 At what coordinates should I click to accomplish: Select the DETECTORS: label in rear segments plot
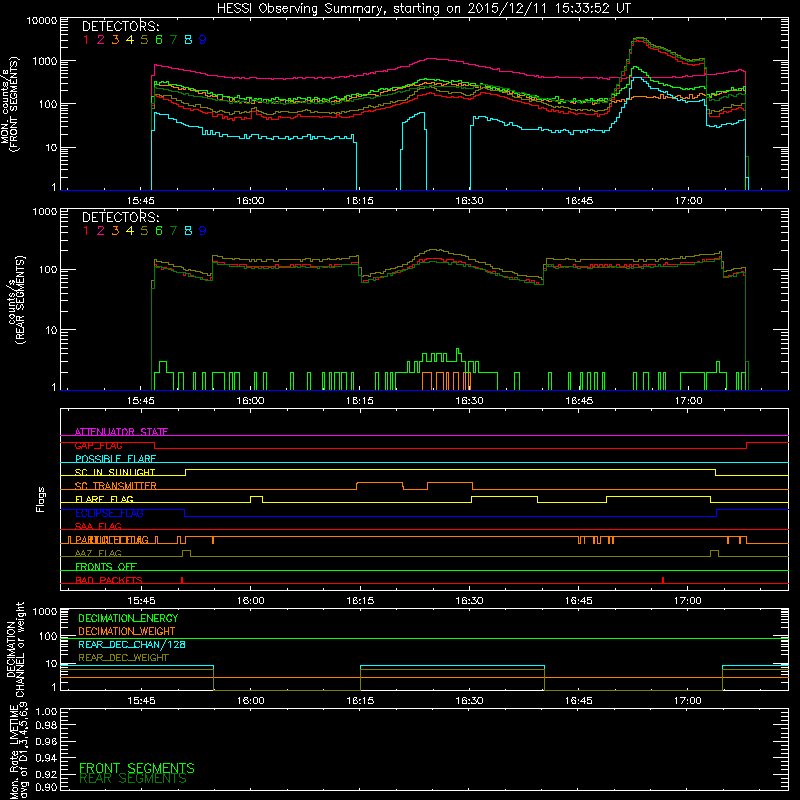121,217
